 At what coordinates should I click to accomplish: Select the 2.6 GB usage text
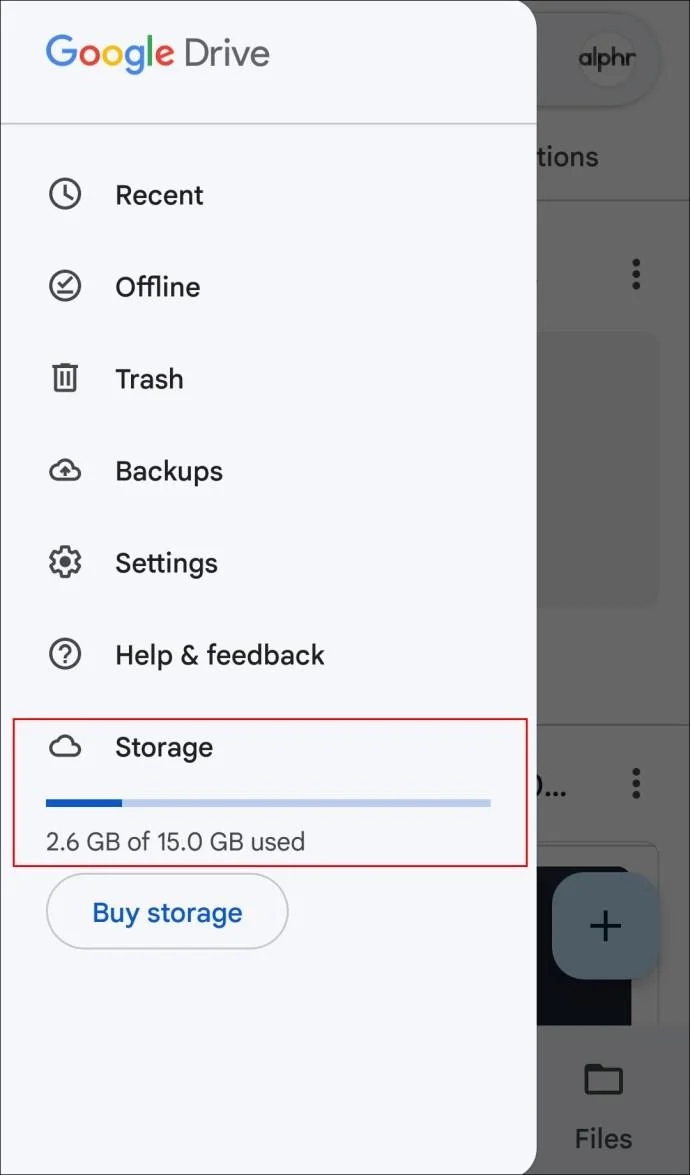click(x=175, y=841)
